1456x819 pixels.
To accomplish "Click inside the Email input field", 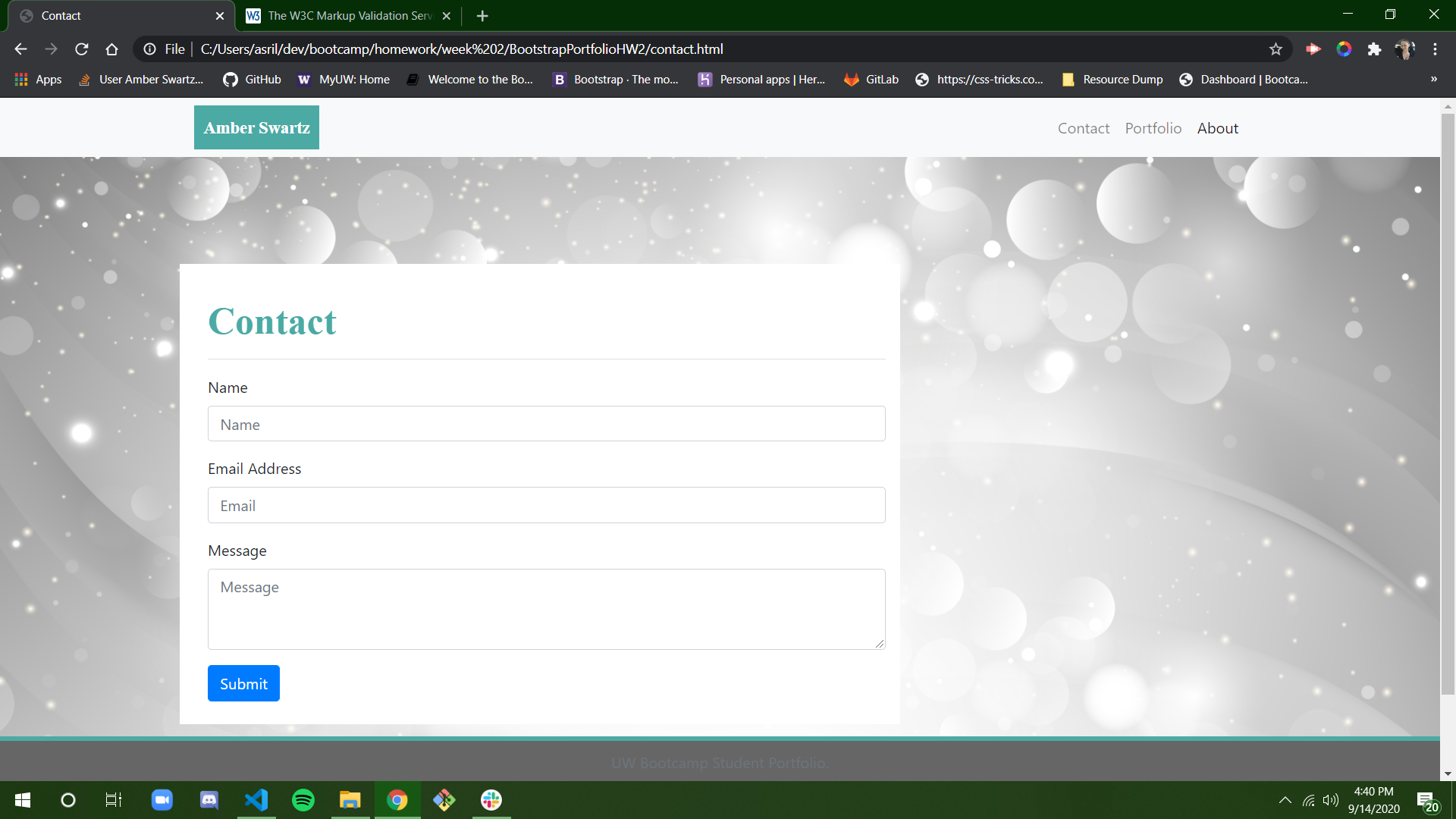I will coord(546,505).
